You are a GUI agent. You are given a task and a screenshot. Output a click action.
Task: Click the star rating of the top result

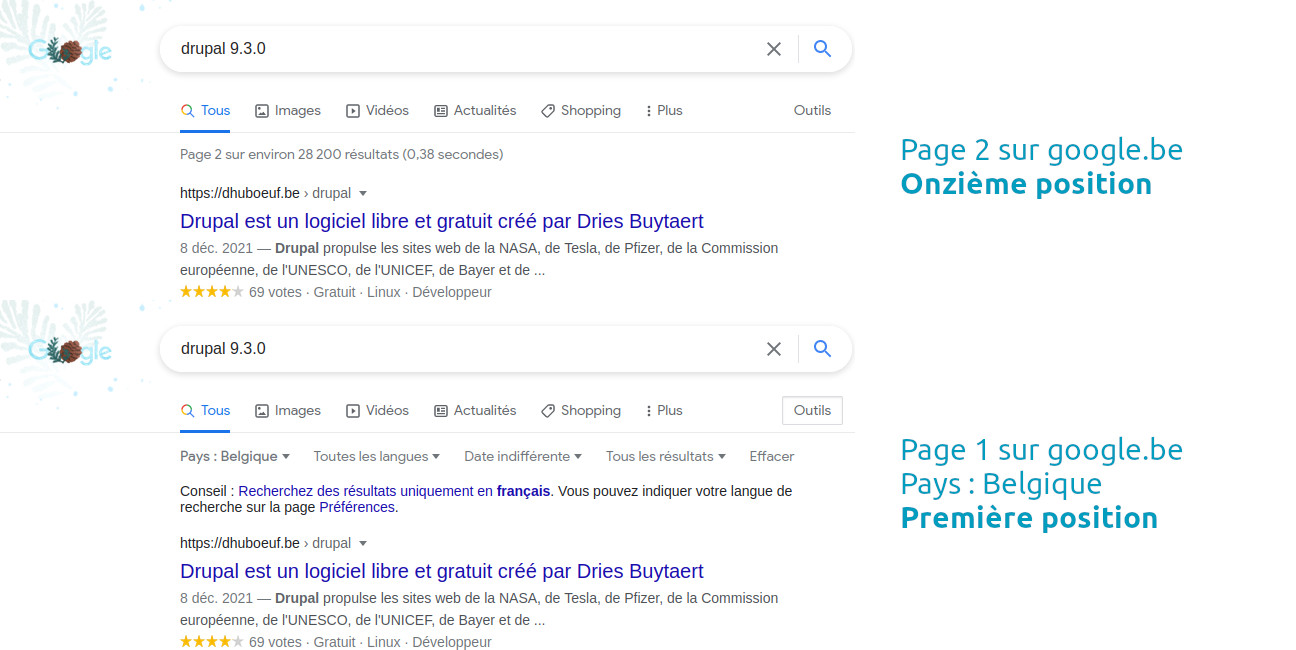212,292
